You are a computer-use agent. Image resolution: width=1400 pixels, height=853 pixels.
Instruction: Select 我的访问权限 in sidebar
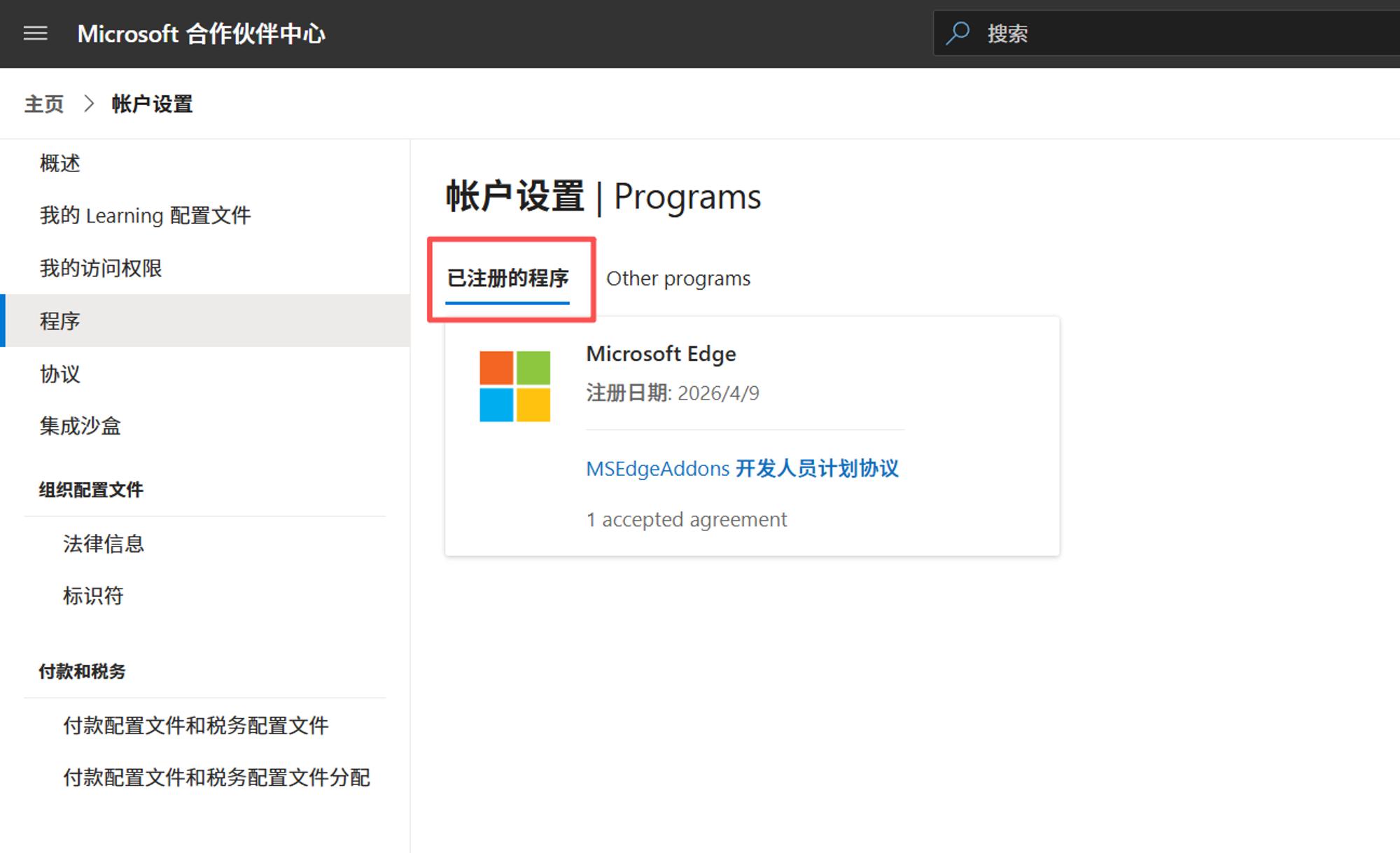101,268
